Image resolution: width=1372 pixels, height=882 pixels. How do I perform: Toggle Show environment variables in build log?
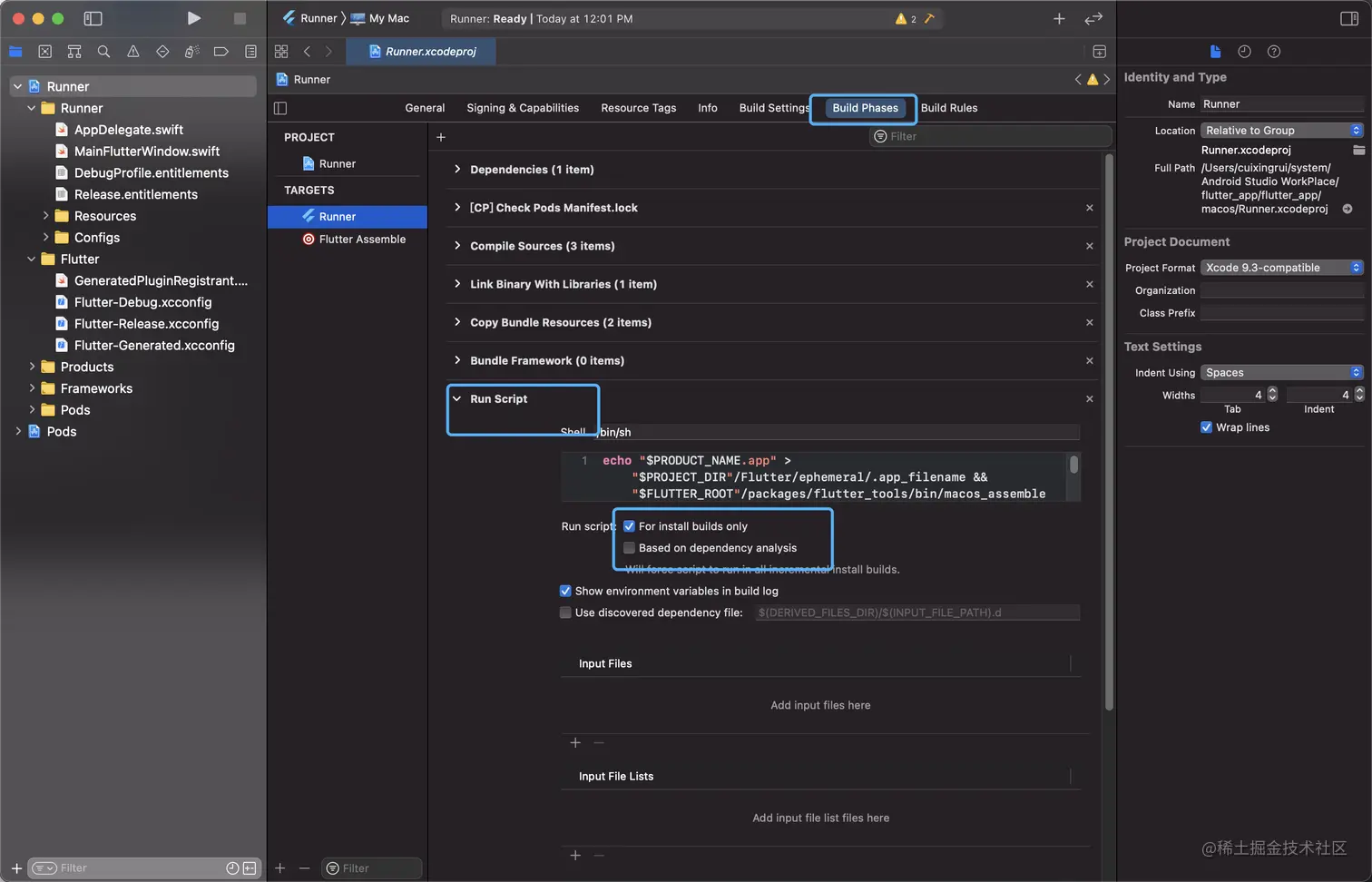click(565, 591)
